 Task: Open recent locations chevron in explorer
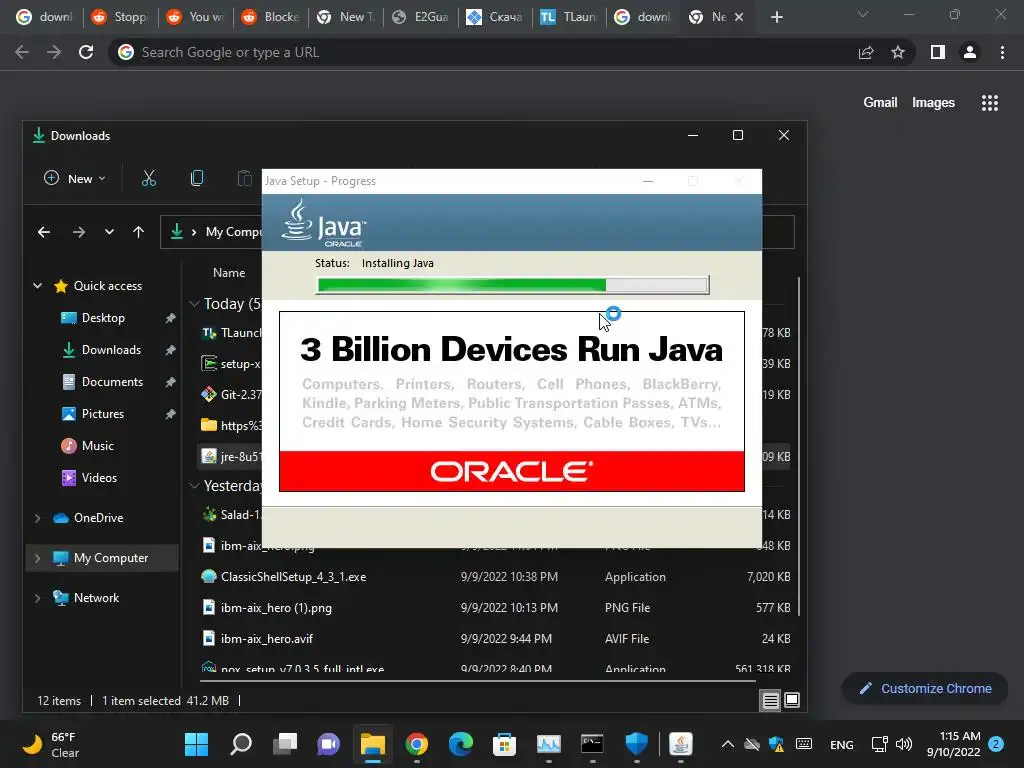coord(109,232)
